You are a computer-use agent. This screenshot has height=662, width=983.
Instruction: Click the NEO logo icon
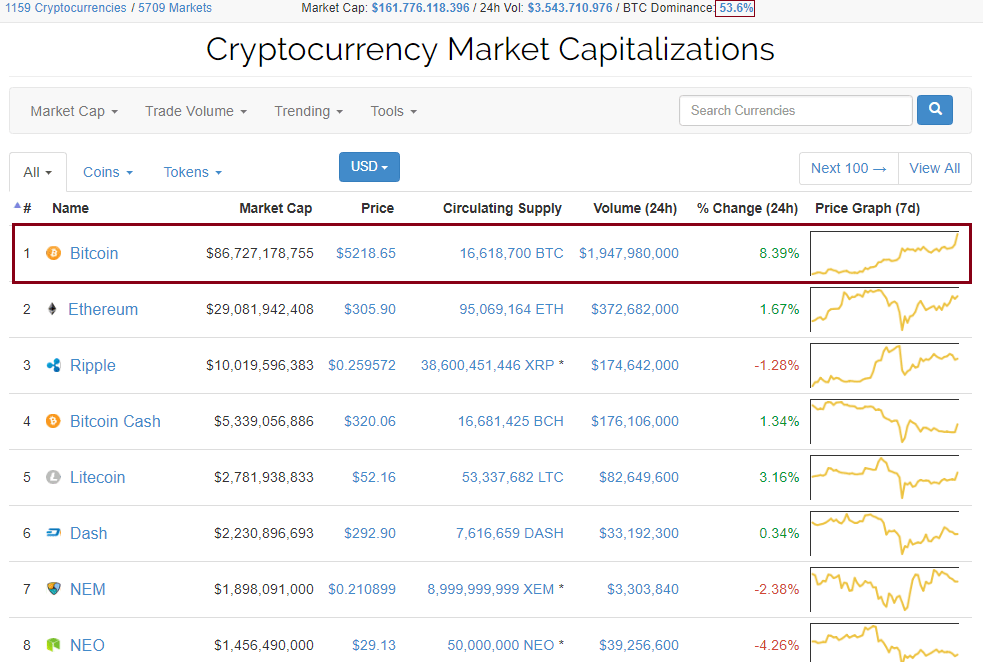[x=54, y=645]
